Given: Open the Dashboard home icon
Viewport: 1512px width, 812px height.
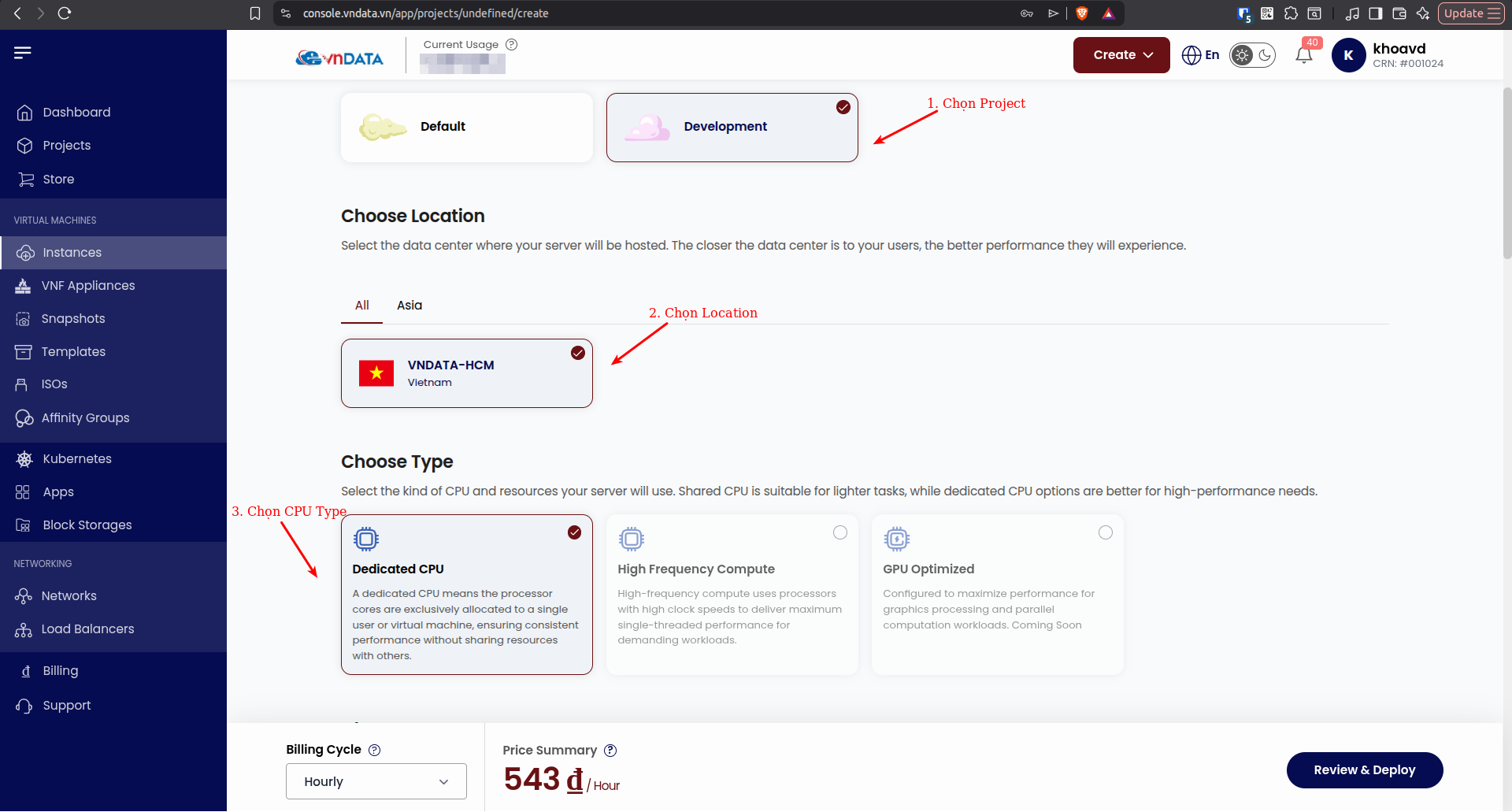Looking at the screenshot, I should click(24, 113).
